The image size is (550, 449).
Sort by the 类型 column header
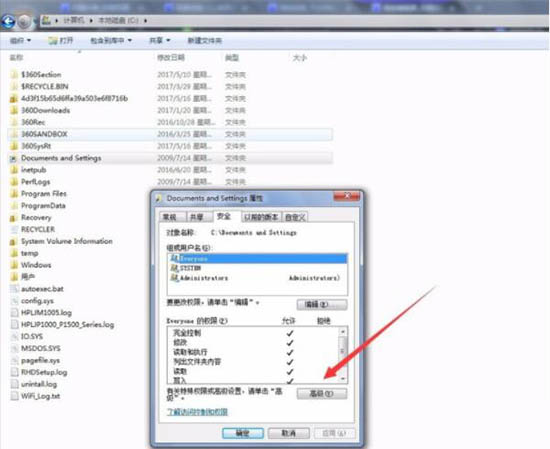point(232,58)
